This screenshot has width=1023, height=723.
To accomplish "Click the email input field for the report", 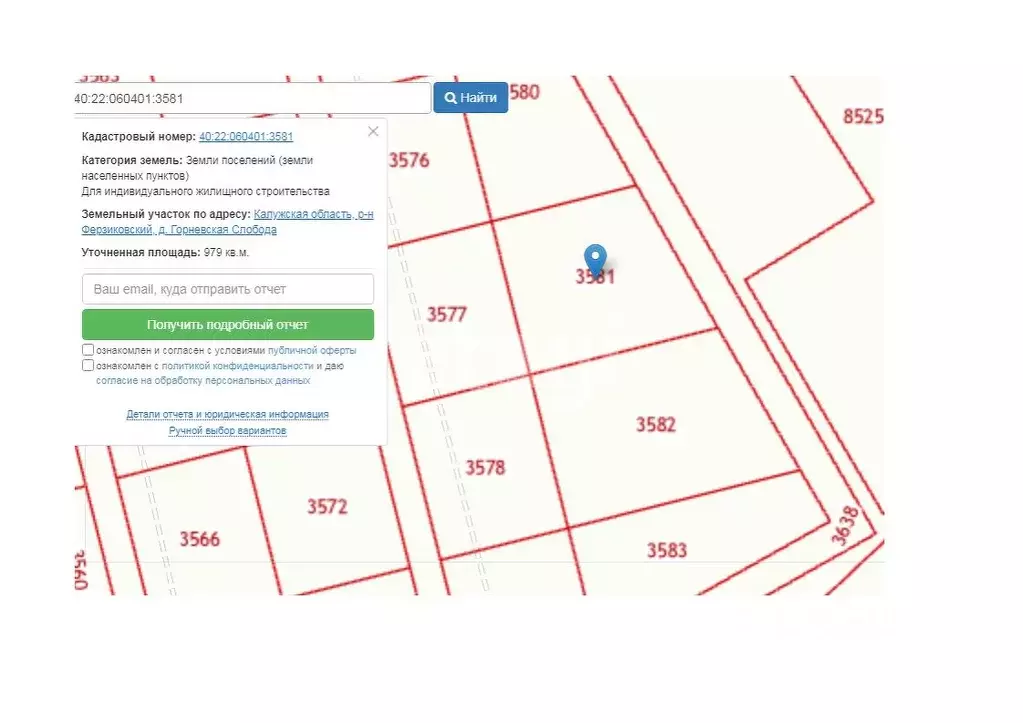I will click(x=226, y=288).
